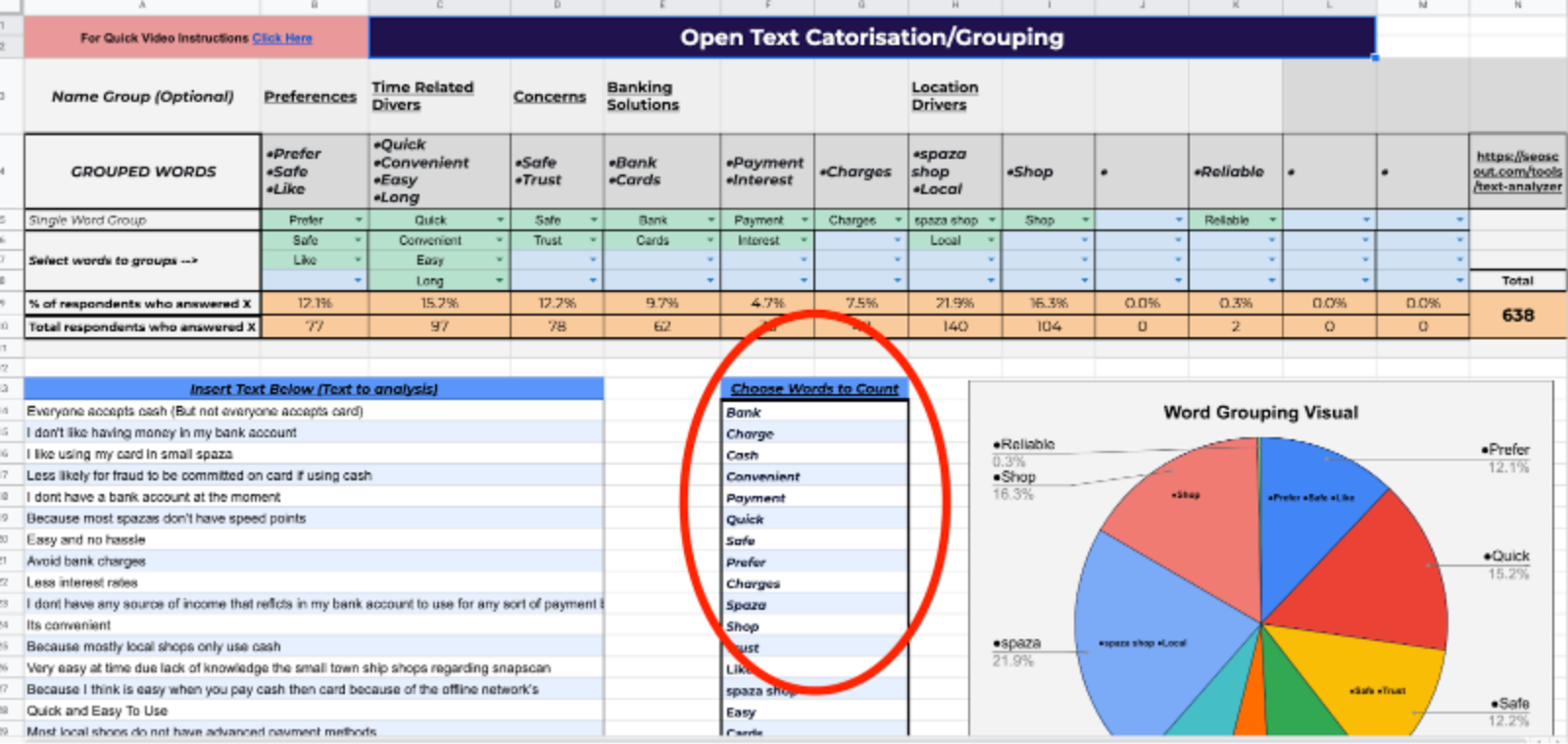
Task: Click the '•Reliable' chart legend label
Action: click(x=1024, y=444)
